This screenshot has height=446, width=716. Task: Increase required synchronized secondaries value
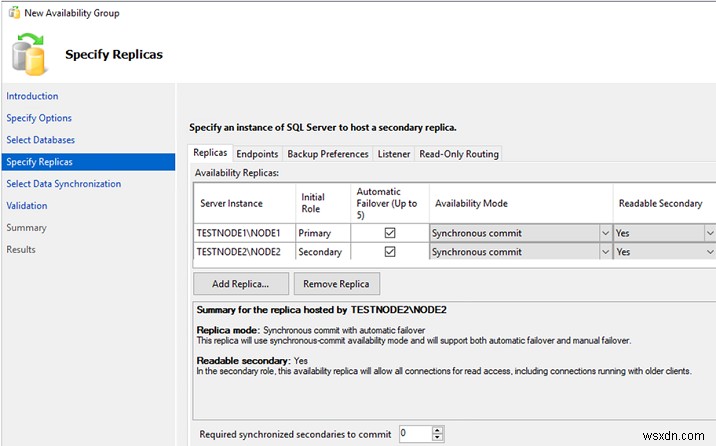tap(437, 430)
